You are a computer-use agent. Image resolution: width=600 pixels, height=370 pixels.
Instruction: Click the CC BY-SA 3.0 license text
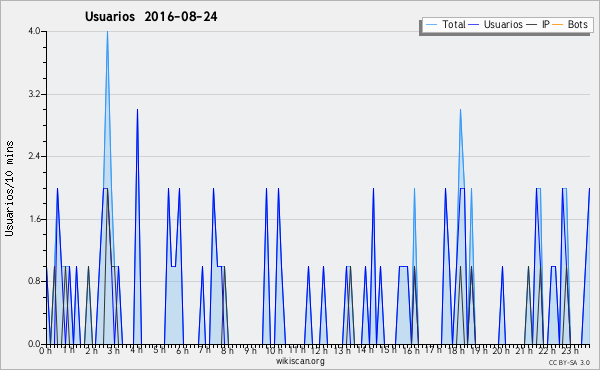[569, 363]
